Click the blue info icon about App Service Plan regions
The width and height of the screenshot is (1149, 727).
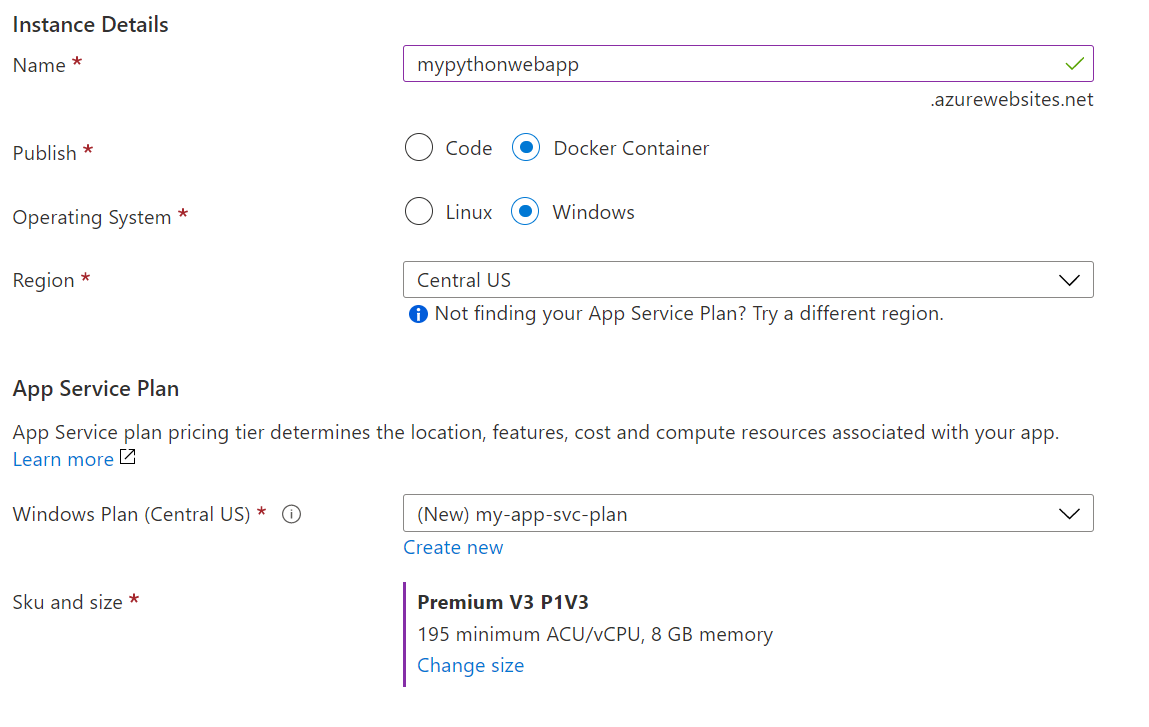pos(417,313)
